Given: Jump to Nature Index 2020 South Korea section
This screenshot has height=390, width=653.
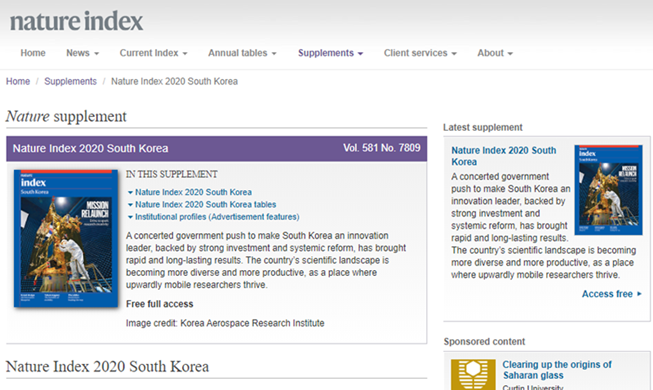Looking at the screenshot, I should (x=193, y=192).
